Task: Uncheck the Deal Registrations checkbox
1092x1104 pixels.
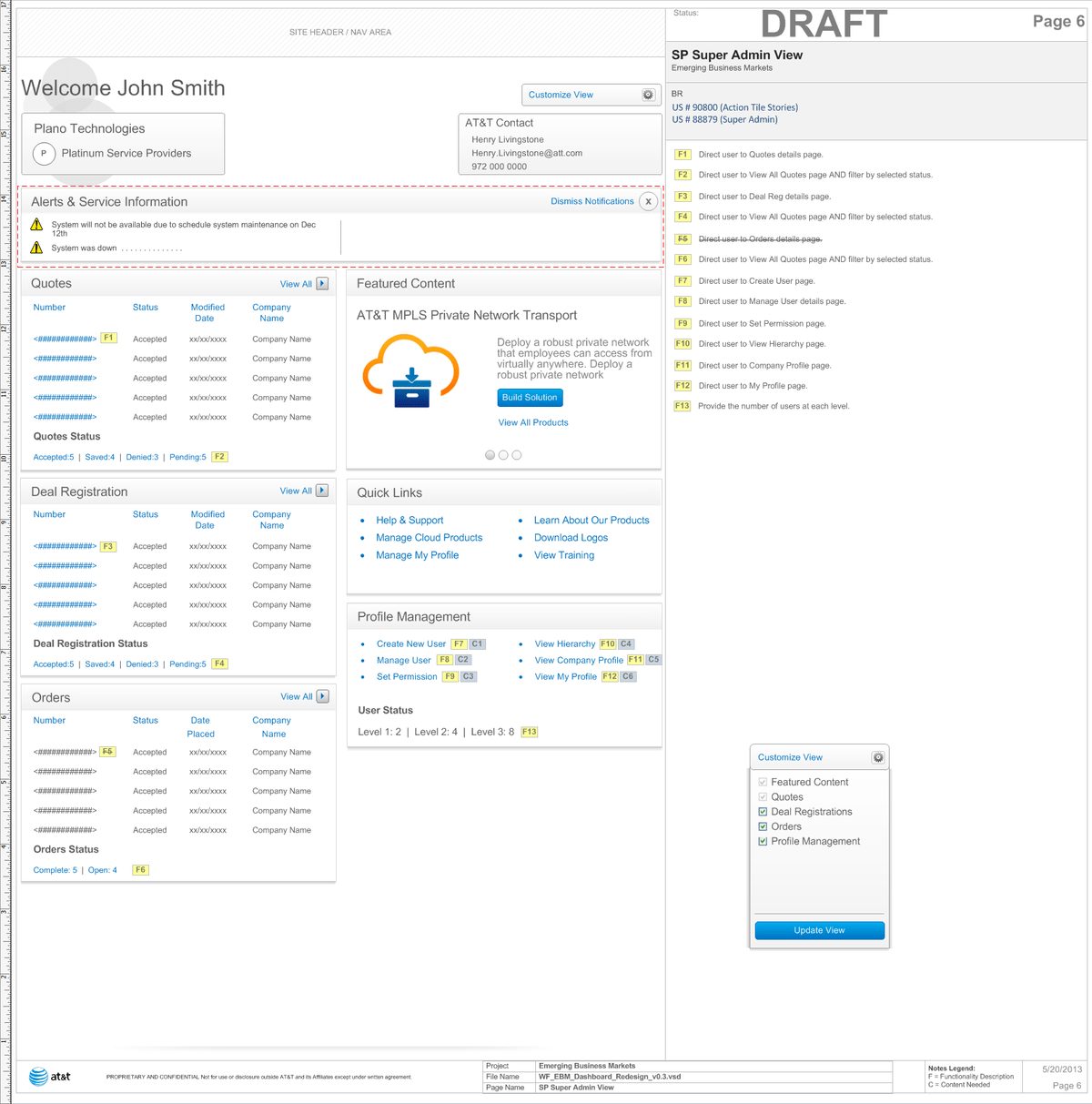Action: pyautogui.click(x=763, y=812)
